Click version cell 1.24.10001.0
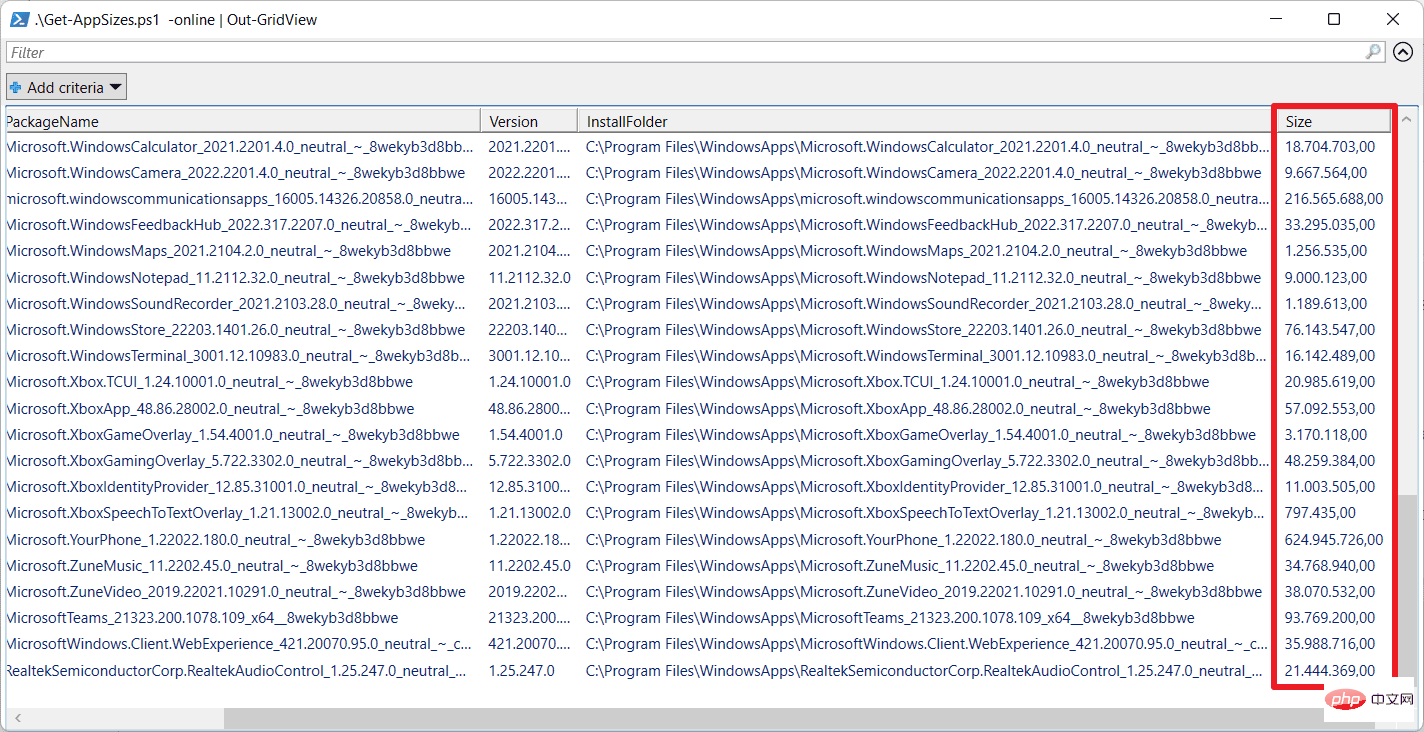The width and height of the screenshot is (1424, 732). coord(529,381)
